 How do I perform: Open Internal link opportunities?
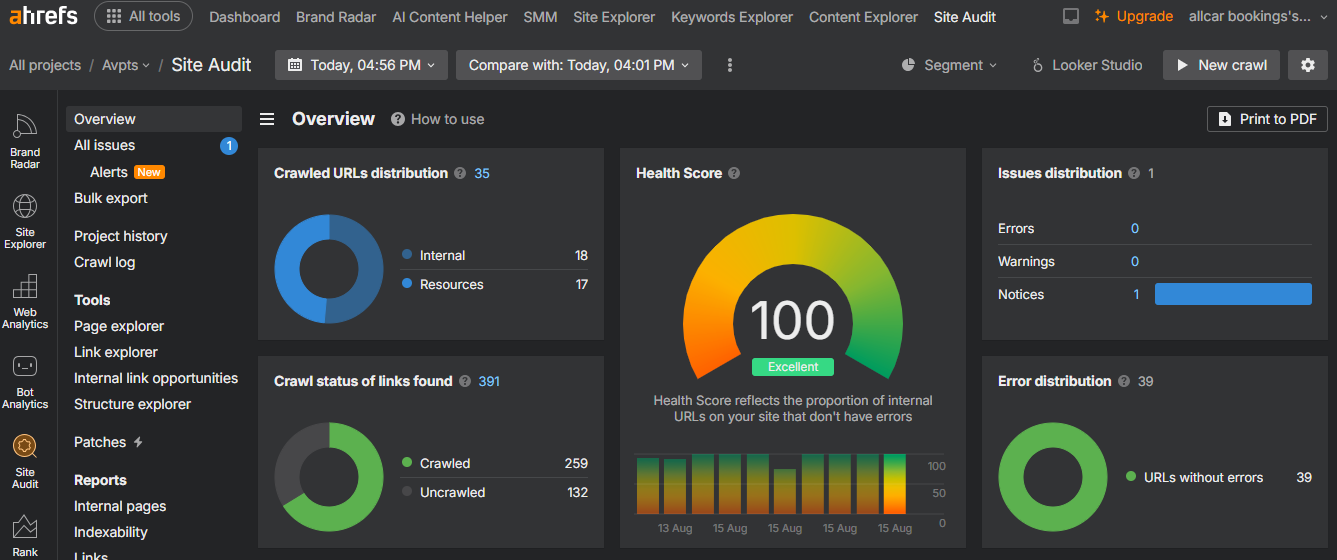[x=156, y=378]
